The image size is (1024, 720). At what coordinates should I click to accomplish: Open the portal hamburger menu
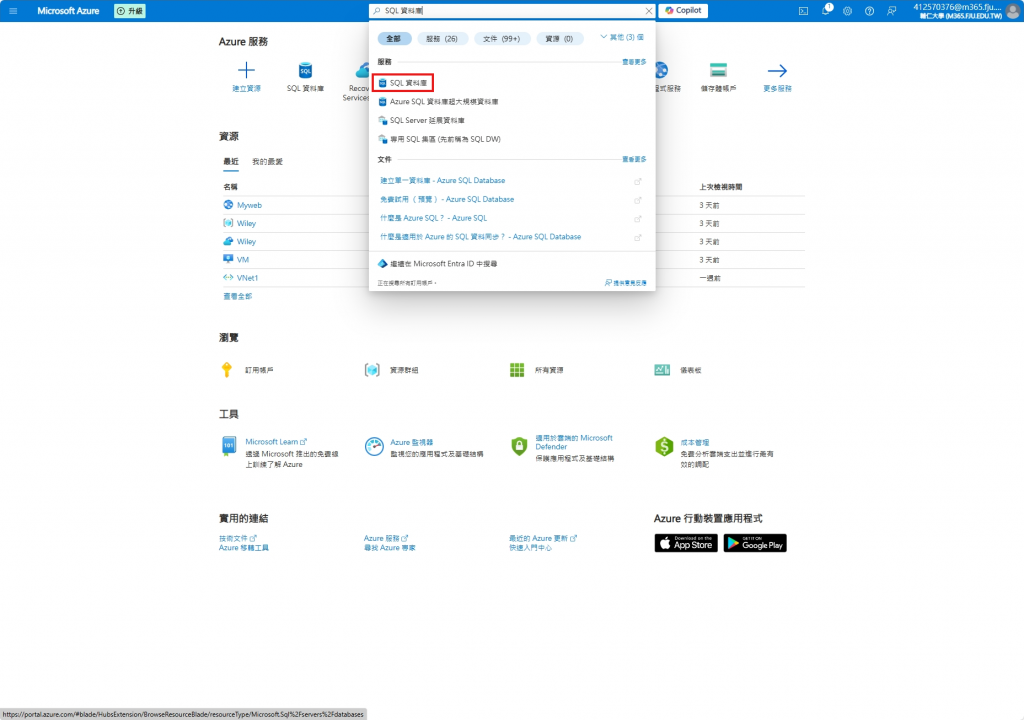click(13, 10)
